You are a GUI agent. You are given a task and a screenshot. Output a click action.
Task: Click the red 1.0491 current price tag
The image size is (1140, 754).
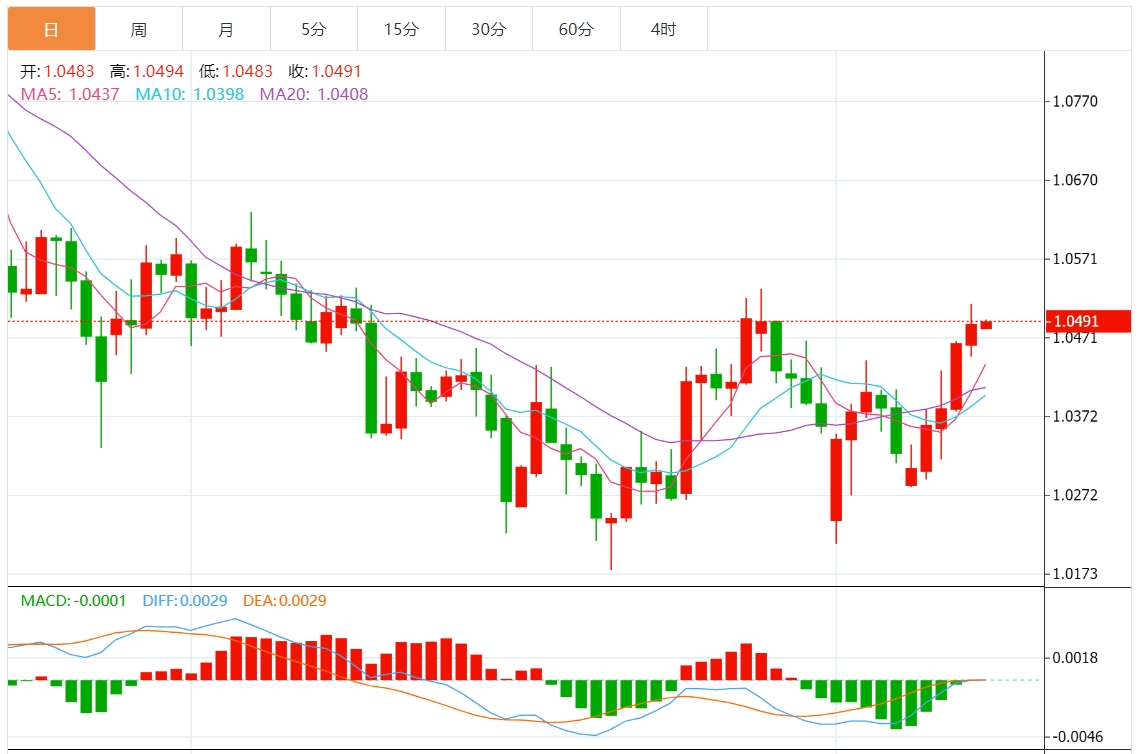(1089, 321)
